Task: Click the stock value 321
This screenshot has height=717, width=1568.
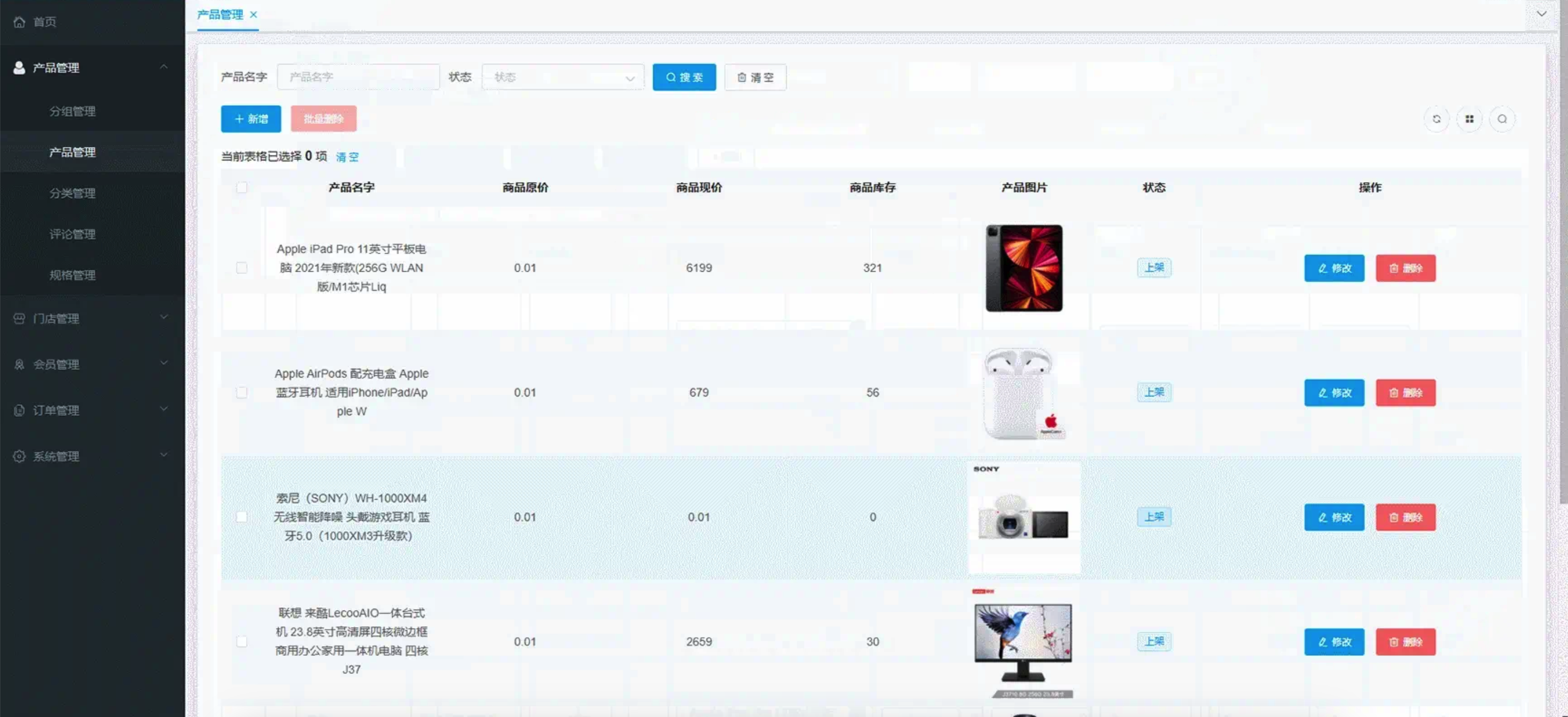Action: (x=872, y=268)
